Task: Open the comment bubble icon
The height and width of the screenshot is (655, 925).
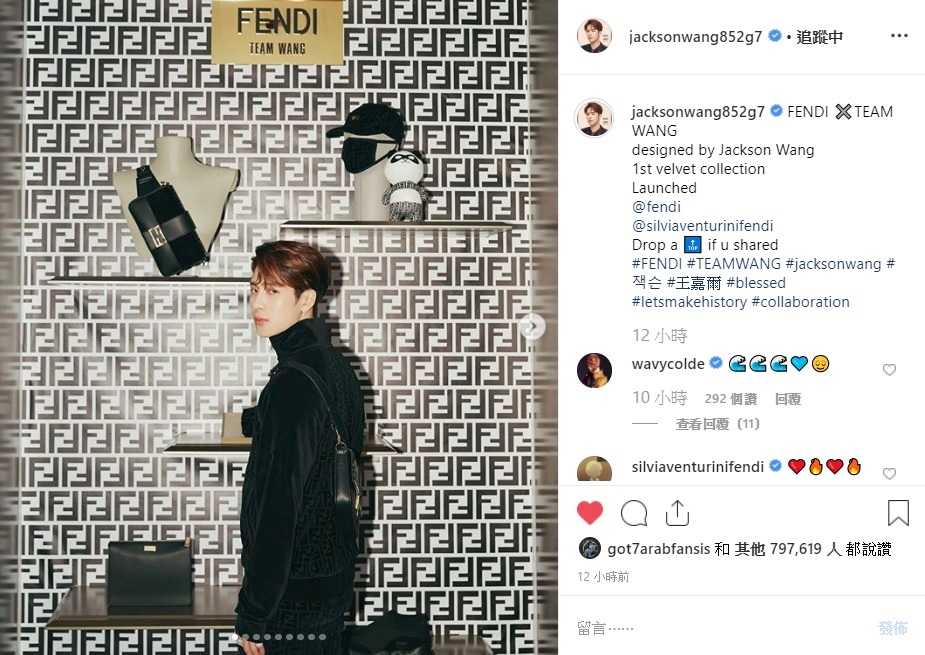Action: pyautogui.click(x=634, y=513)
